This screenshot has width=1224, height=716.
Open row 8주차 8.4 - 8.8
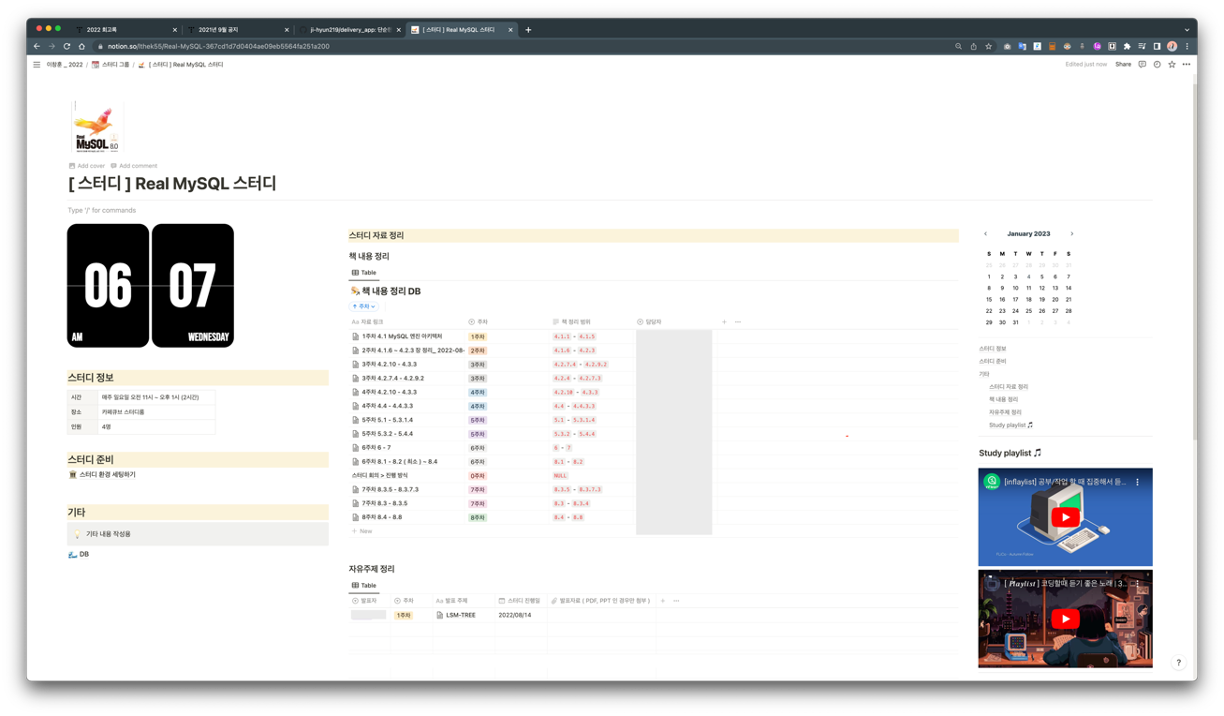pyautogui.click(x=382, y=518)
